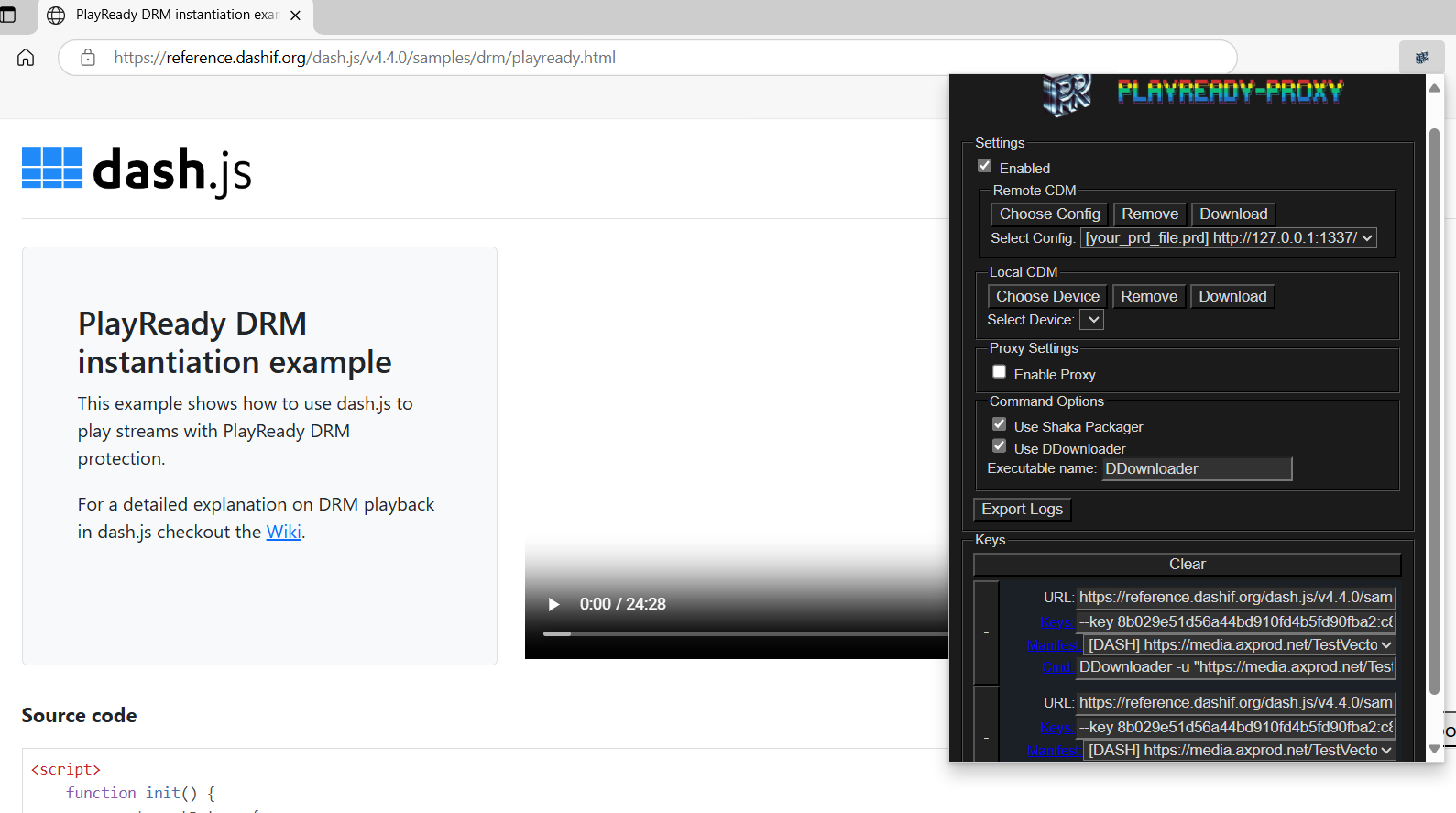1456x813 pixels.
Task: Click the second entry's Manifest link
Action: 1055,751
